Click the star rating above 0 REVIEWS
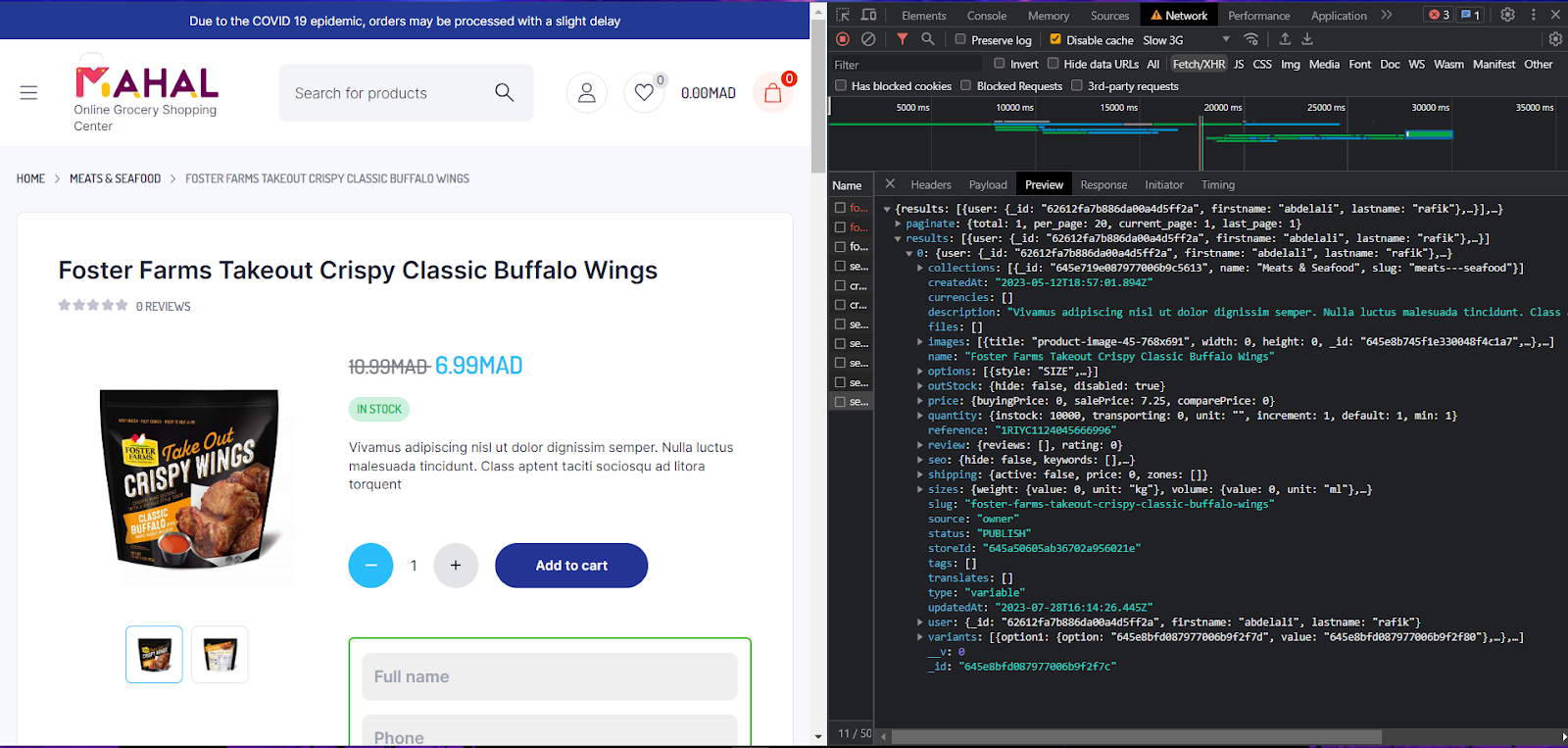This screenshot has width=1568, height=748. point(93,306)
